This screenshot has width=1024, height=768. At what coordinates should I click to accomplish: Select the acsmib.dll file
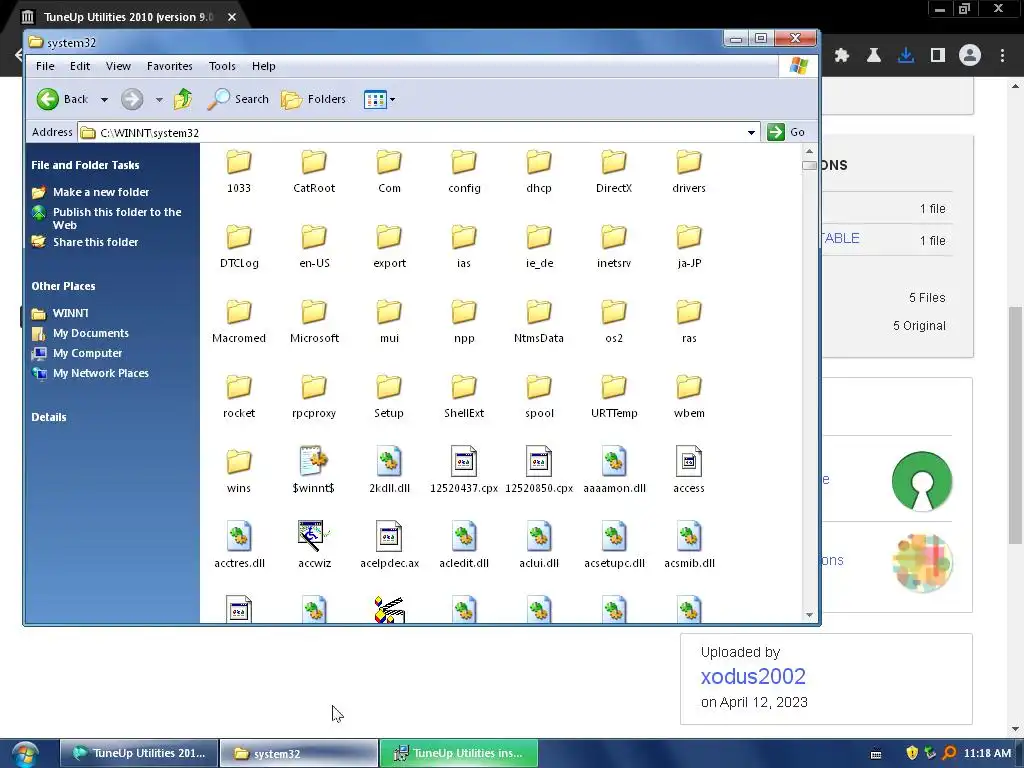click(x=689, y=545)
